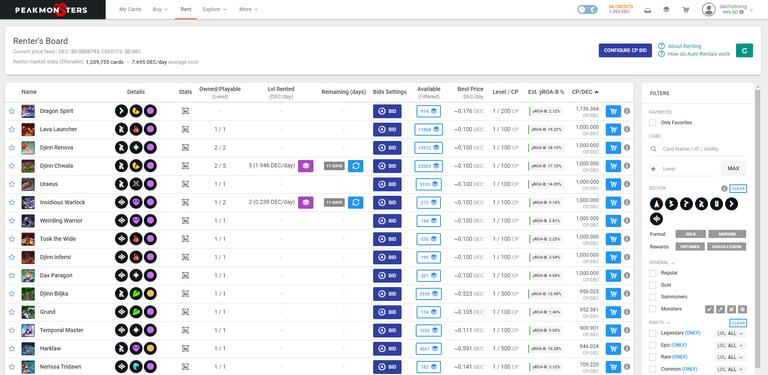Check the Gold filter
The image size is (768, 375).
(x=652, y=285)
